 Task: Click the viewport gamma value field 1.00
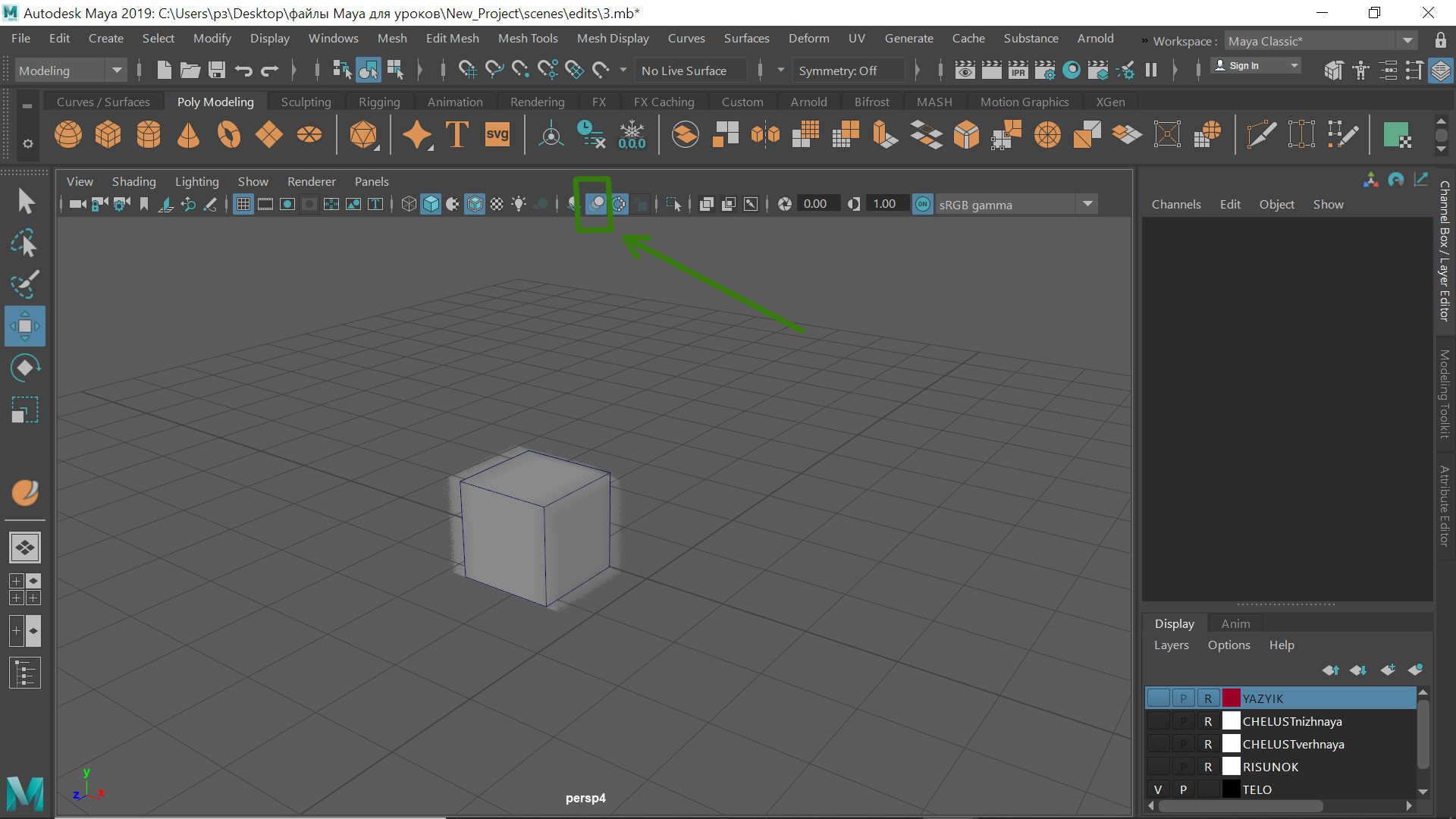[x=884, y=204]
